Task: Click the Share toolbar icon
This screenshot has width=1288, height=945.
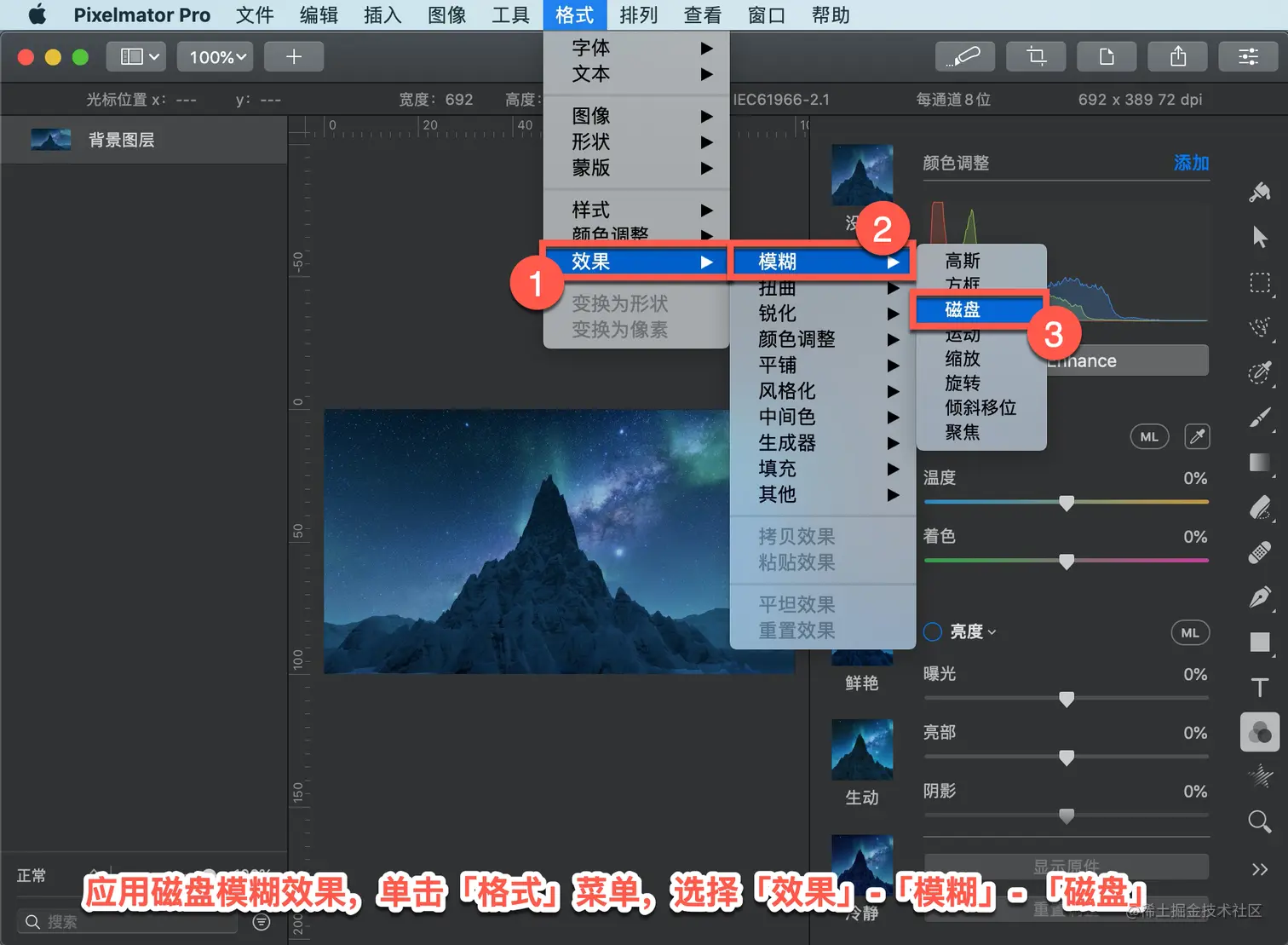Action: coord(1178,57)
